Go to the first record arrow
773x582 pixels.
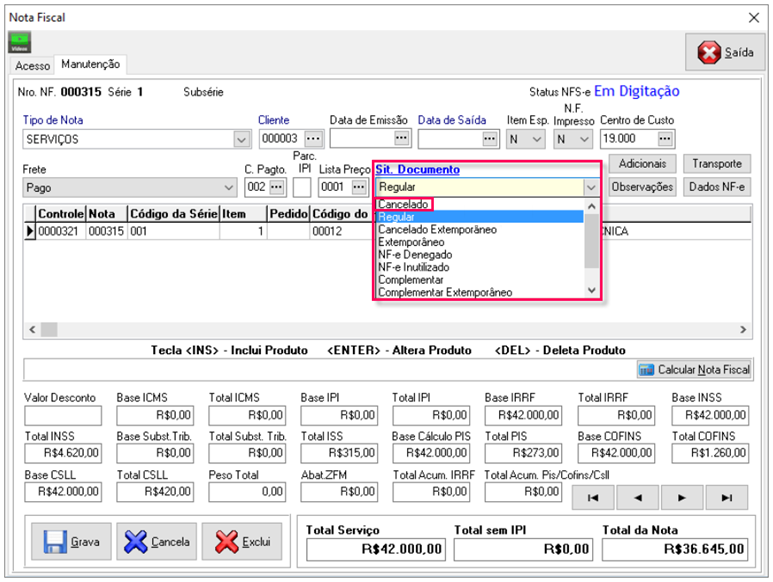593,497
